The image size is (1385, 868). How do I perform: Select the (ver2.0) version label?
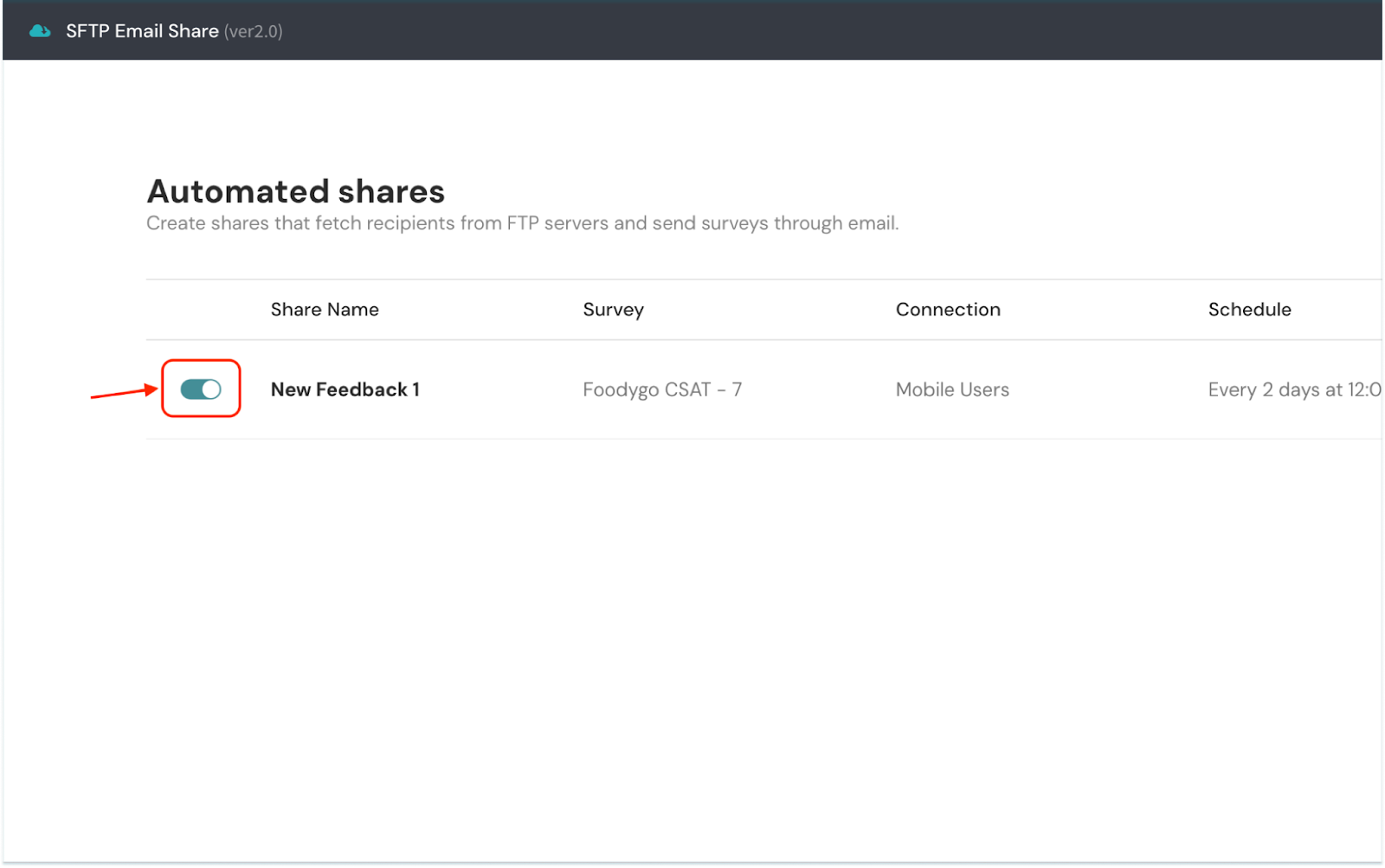(x=253, y=32)
